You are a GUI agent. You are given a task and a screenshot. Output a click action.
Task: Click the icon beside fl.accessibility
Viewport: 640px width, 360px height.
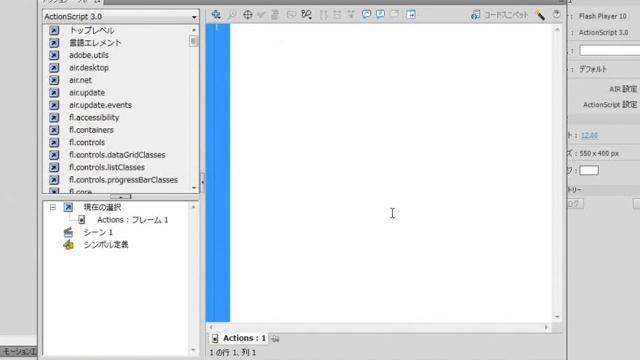[54, 118]
